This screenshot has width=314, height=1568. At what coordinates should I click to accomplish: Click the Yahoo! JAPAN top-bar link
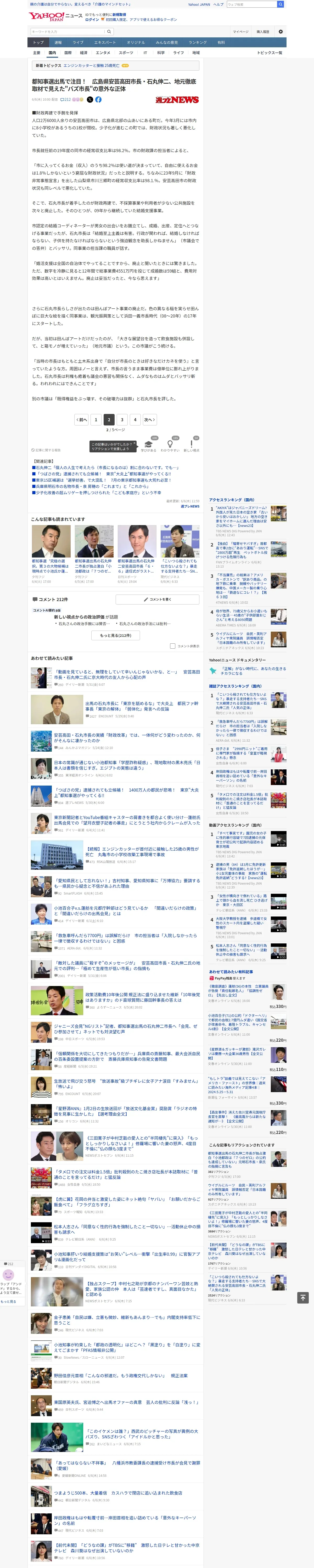pos(199,4)
